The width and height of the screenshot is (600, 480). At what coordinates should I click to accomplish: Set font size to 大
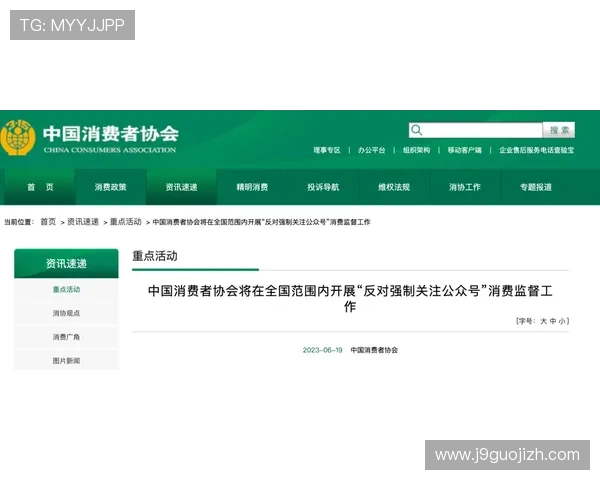click(x=543, y=321)
